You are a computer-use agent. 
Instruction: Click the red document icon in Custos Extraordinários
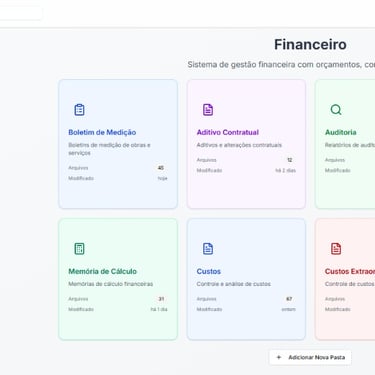pyautogui.click(x=336, y=249)
